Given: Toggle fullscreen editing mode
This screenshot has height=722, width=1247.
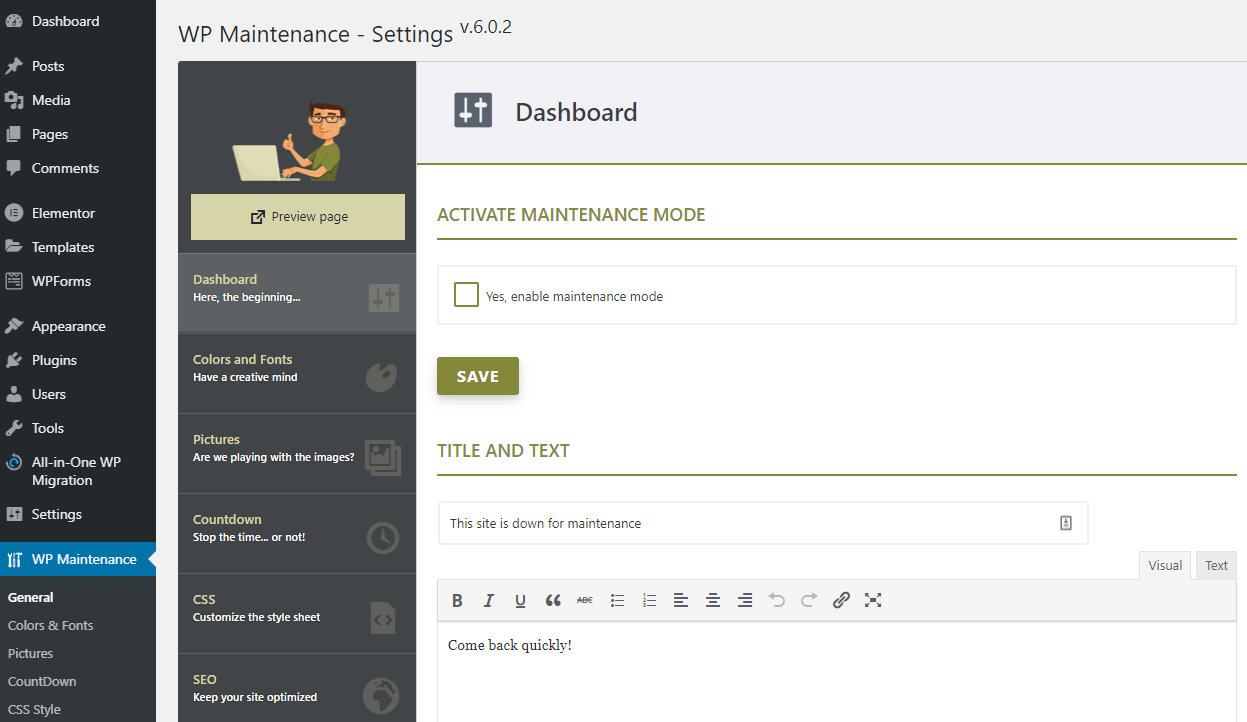Looking at the screenshot, I should click(x=873, y=600).
